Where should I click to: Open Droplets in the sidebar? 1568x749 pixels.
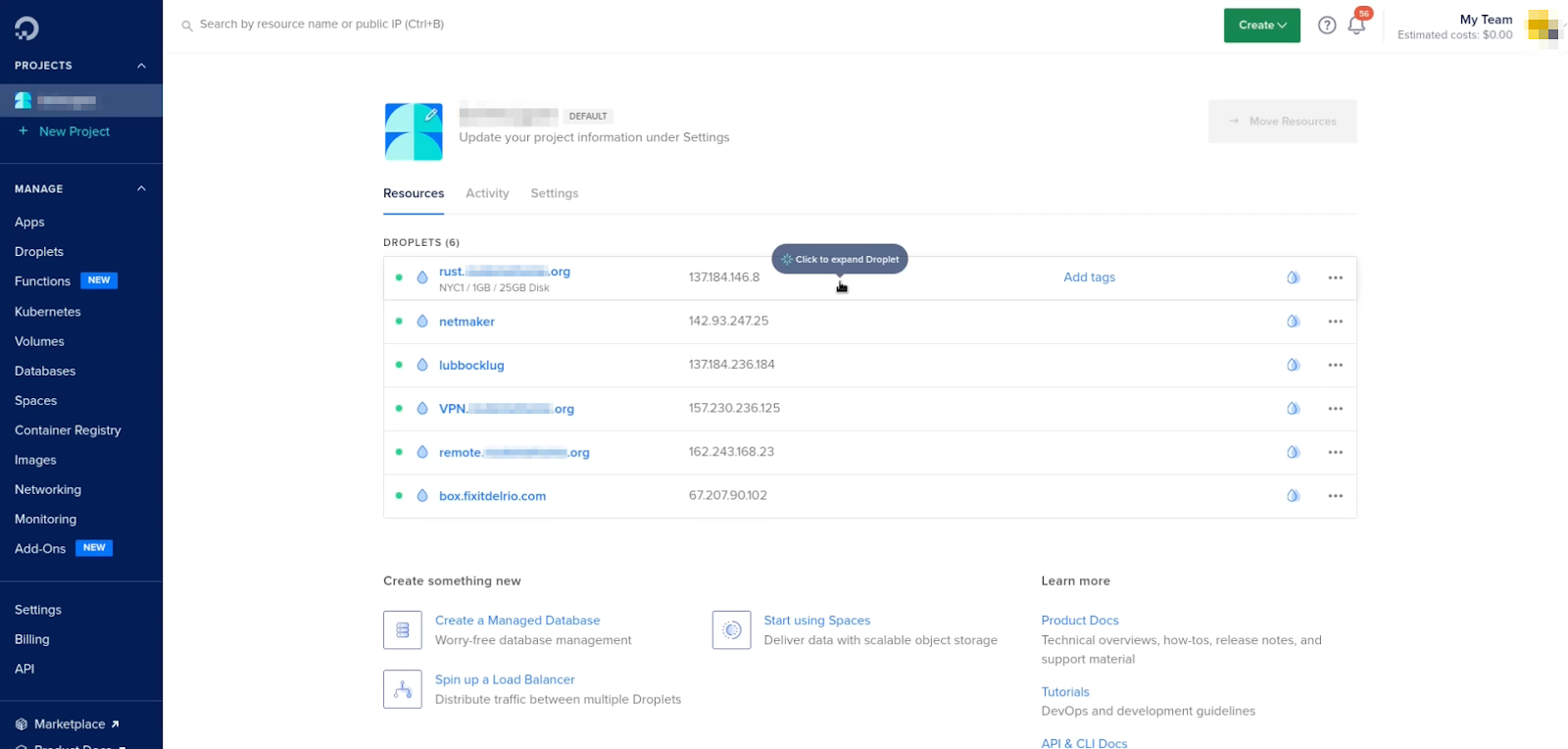(39, 252)
